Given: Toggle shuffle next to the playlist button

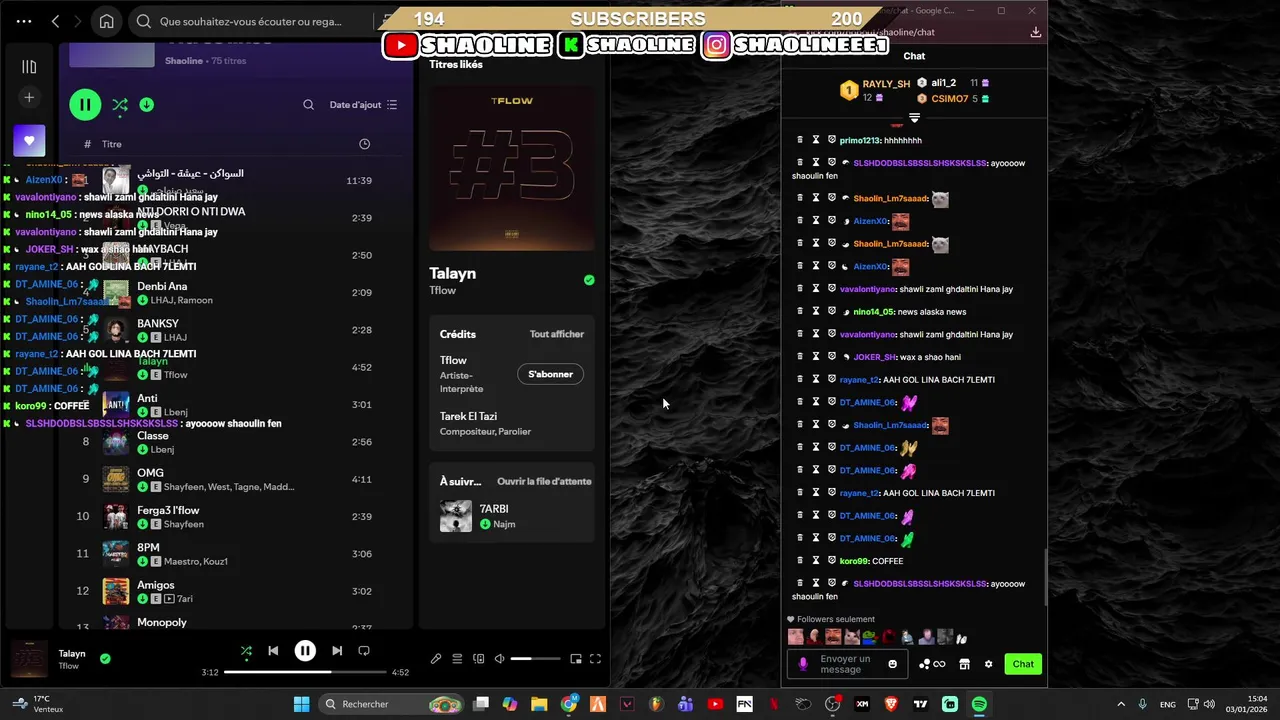Looking at the screenshot, I should coord(120,104).
